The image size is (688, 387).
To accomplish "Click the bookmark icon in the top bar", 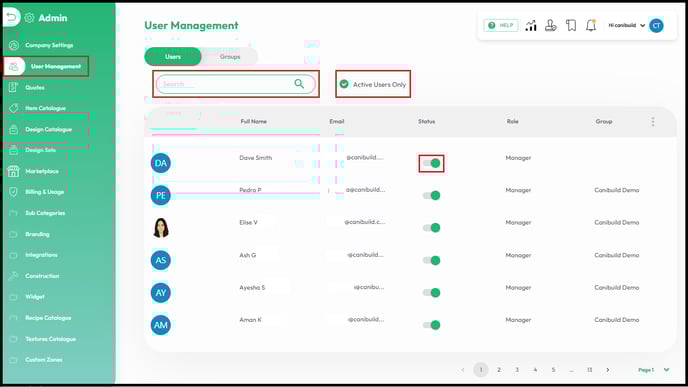I will click(571, 25).
